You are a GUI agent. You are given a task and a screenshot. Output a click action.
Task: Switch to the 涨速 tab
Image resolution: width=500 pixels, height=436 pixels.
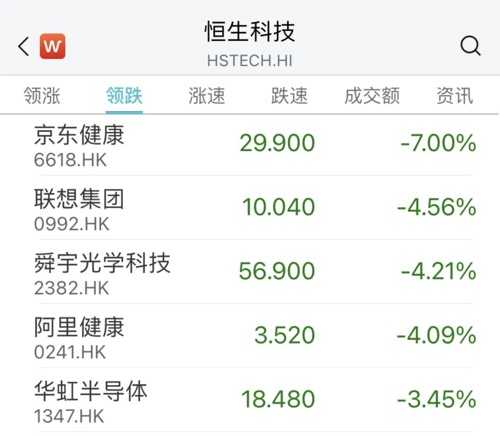tap(207, 96)
